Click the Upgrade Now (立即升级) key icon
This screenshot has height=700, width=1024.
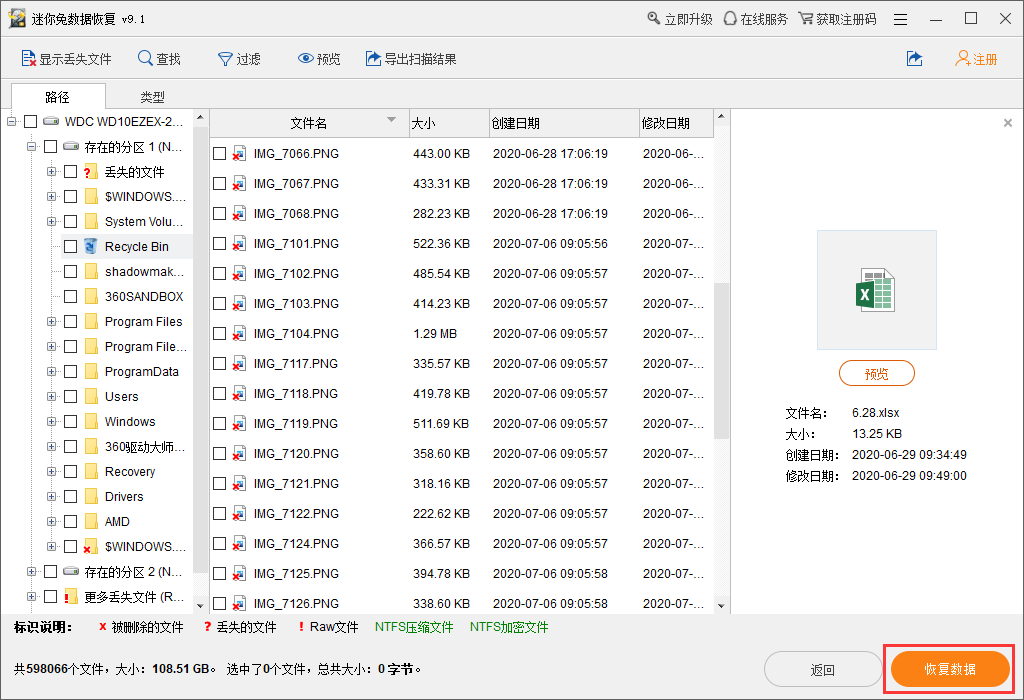click(x=654, y=18)
